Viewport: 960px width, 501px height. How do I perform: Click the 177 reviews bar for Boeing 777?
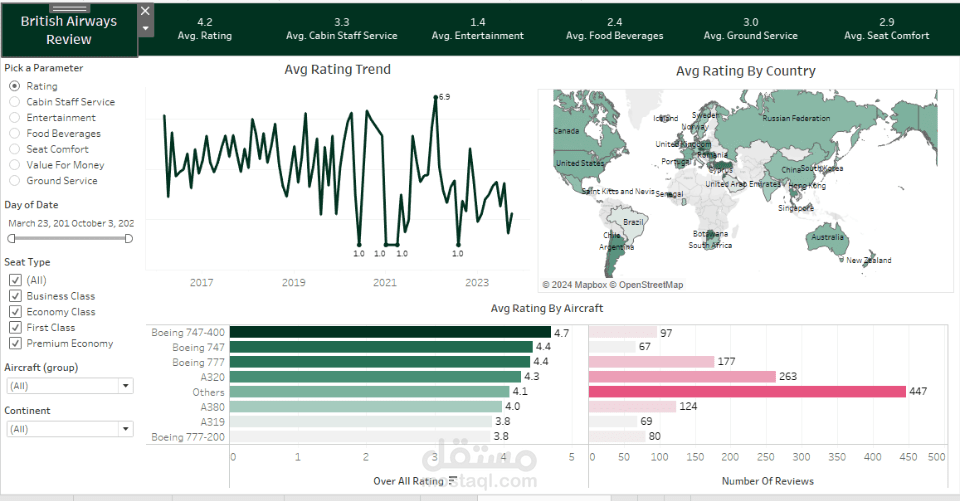[652, 362]
